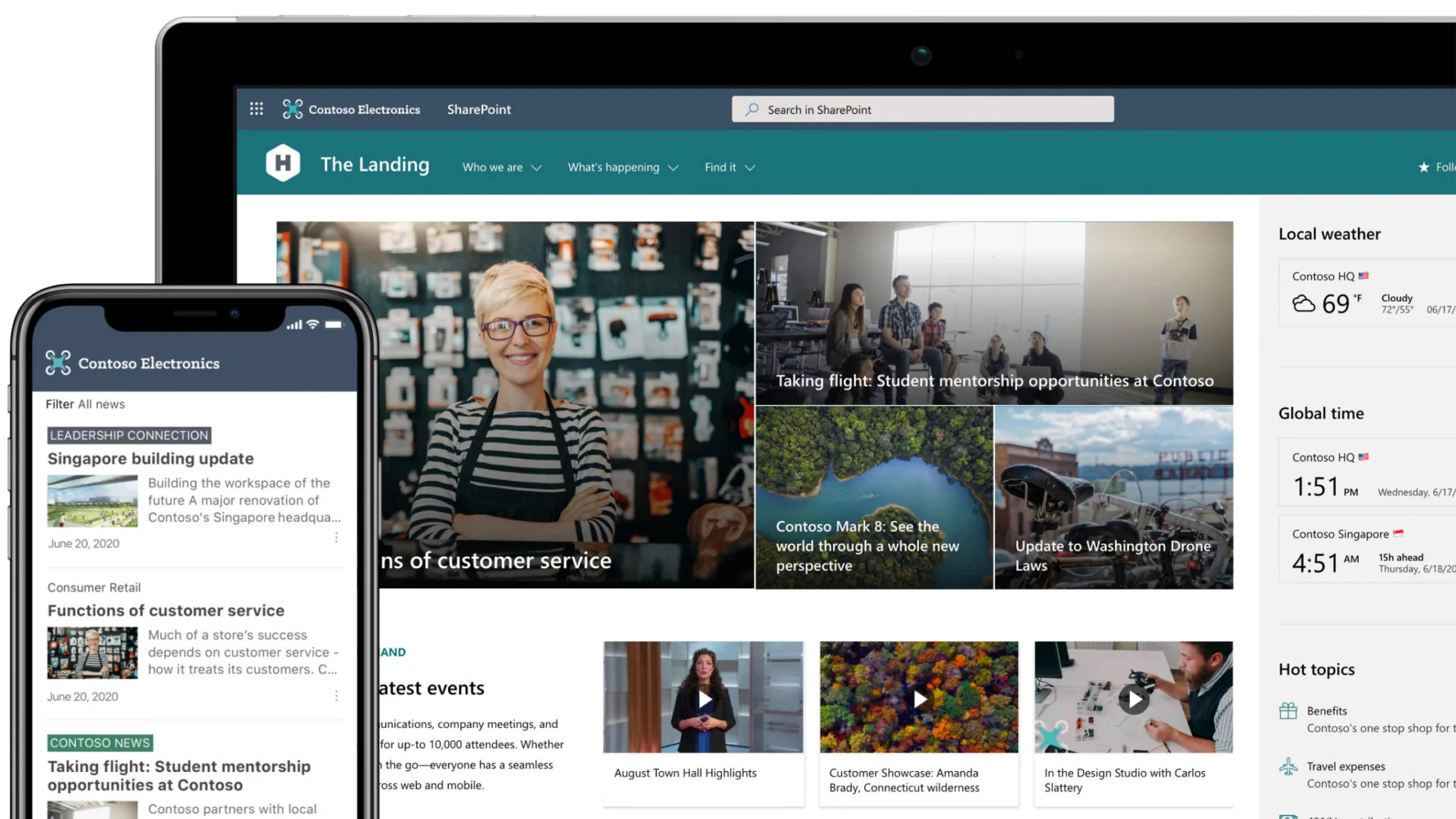
Task: Open the Who we are navigation item
Action: coord(492,168)
